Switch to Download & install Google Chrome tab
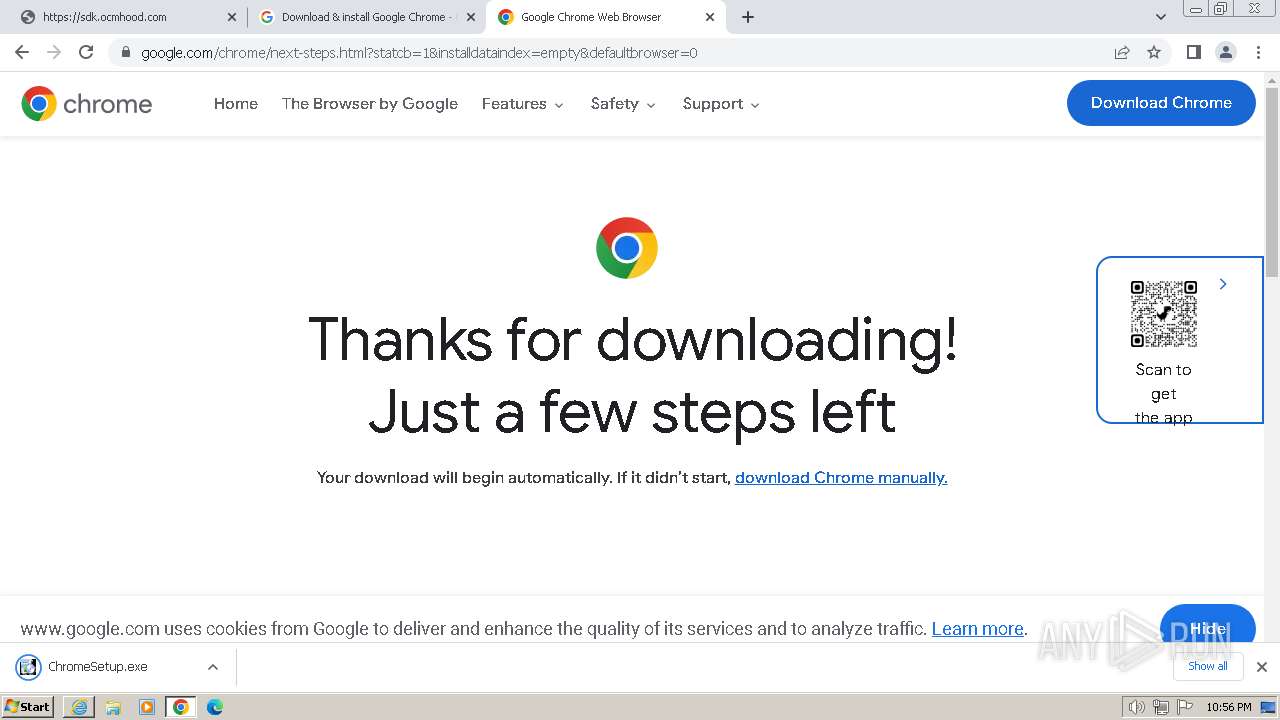Viewport: 1280px width, 720px height. click(x=365, y=17)
